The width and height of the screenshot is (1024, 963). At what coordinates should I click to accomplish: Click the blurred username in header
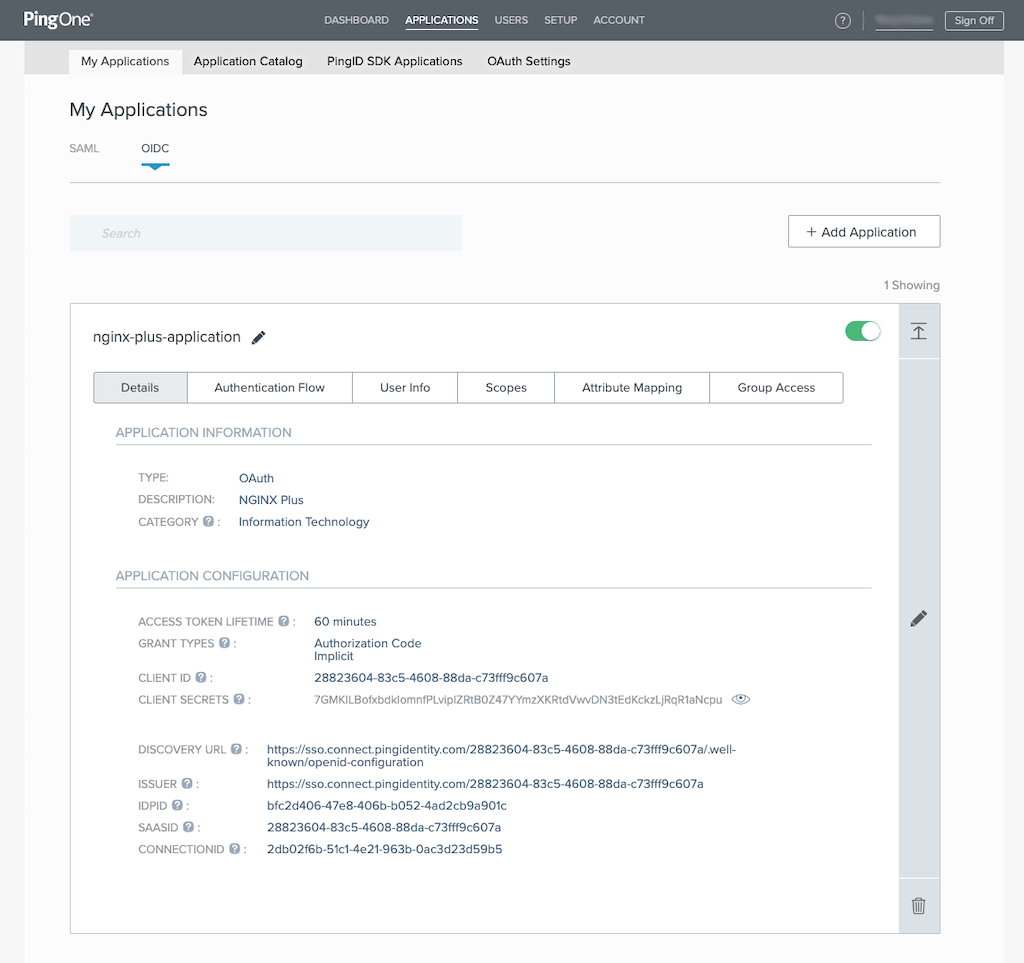point(904,21)
